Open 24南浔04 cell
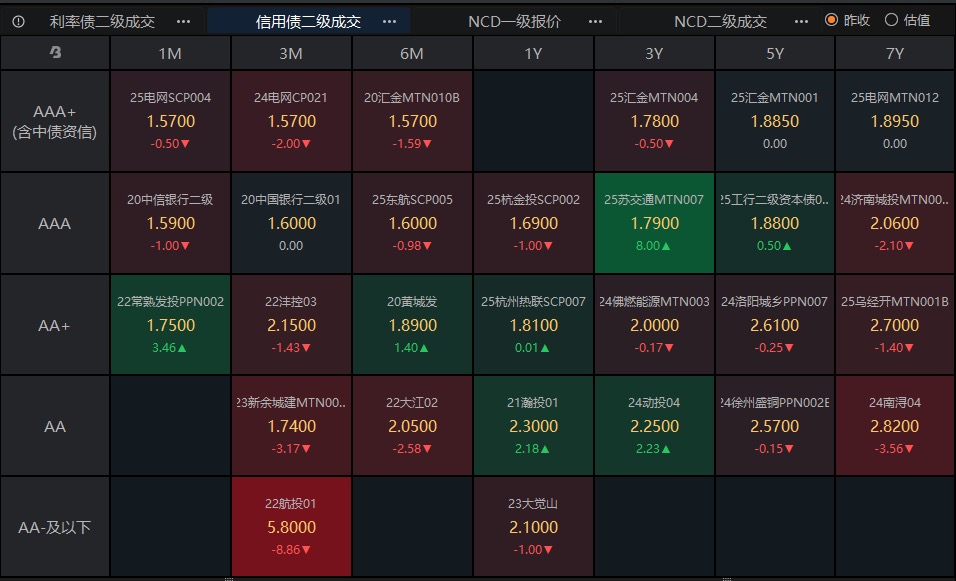Viewport: 956px width, 581px height. click(x=895, y=426)
